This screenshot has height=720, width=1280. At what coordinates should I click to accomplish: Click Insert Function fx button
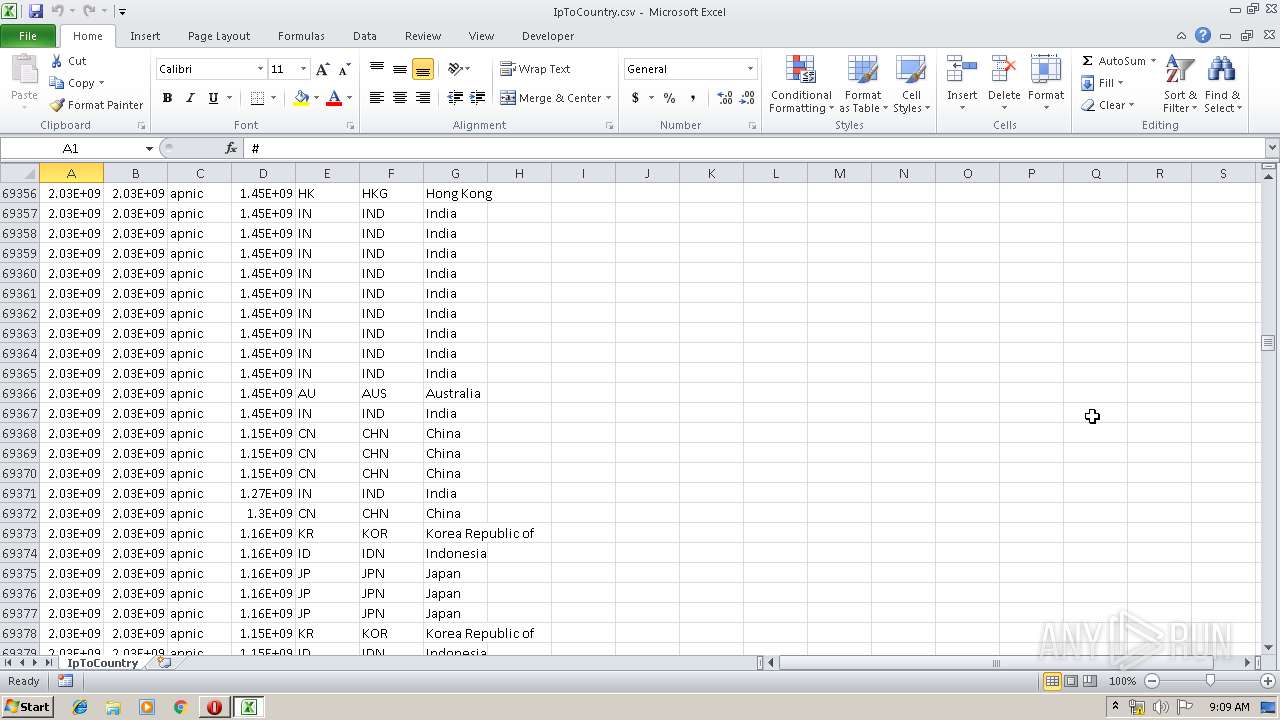(x=231, y=148)
